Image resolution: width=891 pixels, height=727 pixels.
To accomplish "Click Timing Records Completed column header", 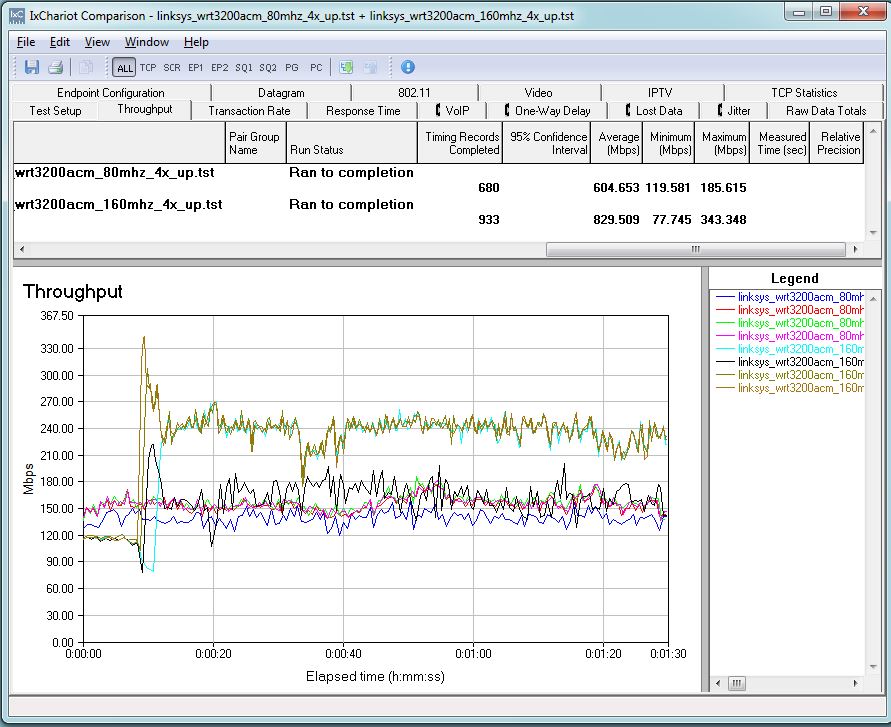I will coord(460,143).
